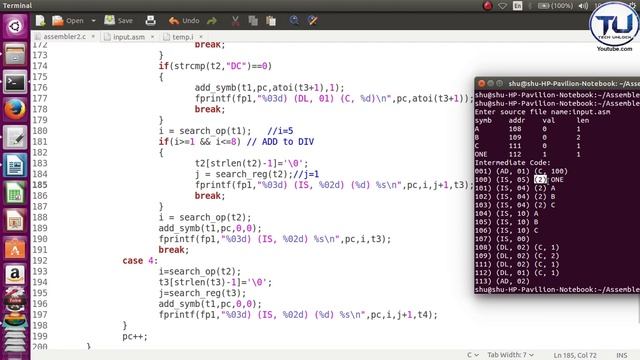The width and height of the screenshot is (640, 360).
Task: Create a new document in gedit
Action: (40, 20)
